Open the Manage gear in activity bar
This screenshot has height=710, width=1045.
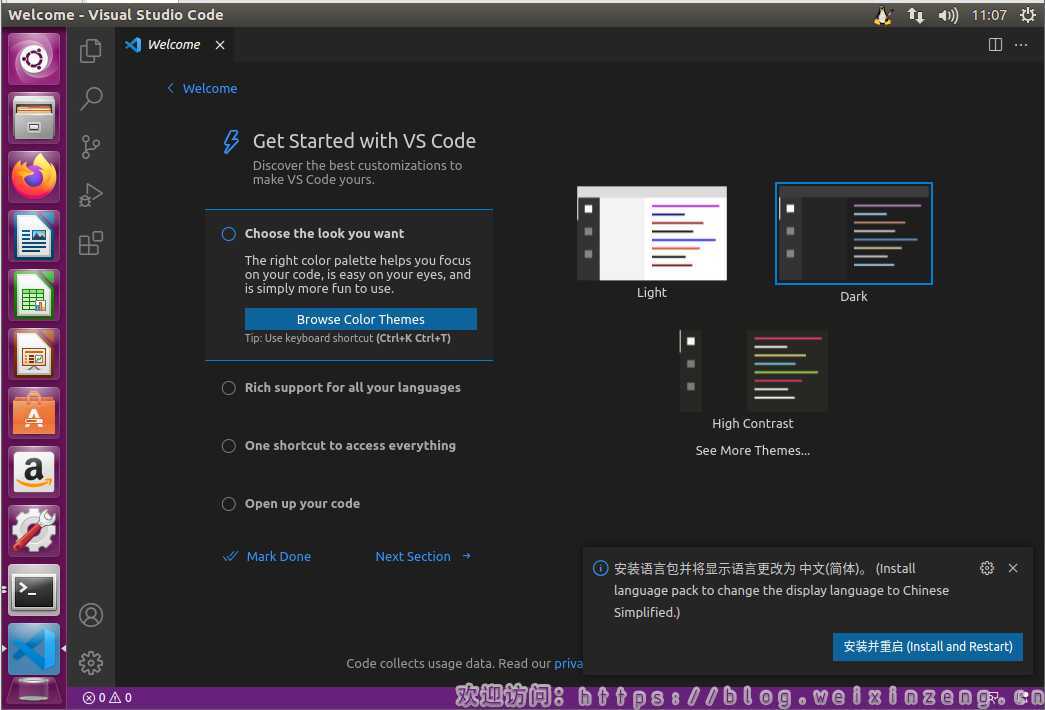[91, 662]
